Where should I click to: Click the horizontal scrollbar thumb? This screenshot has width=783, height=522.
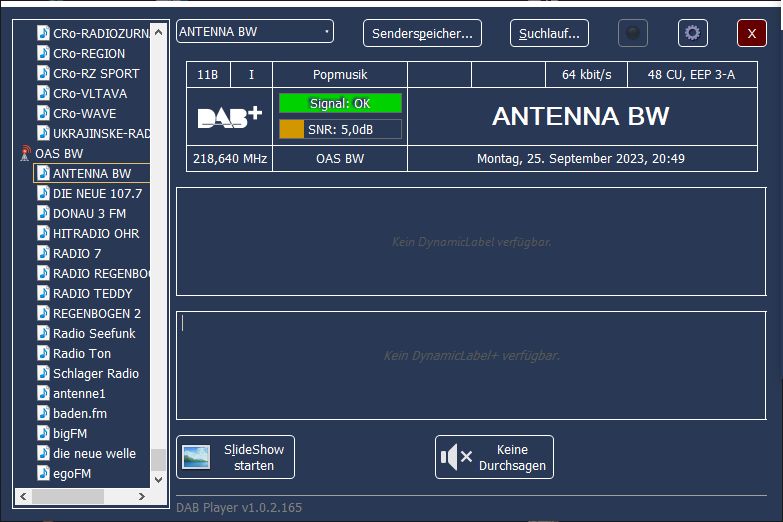point(68,496)
